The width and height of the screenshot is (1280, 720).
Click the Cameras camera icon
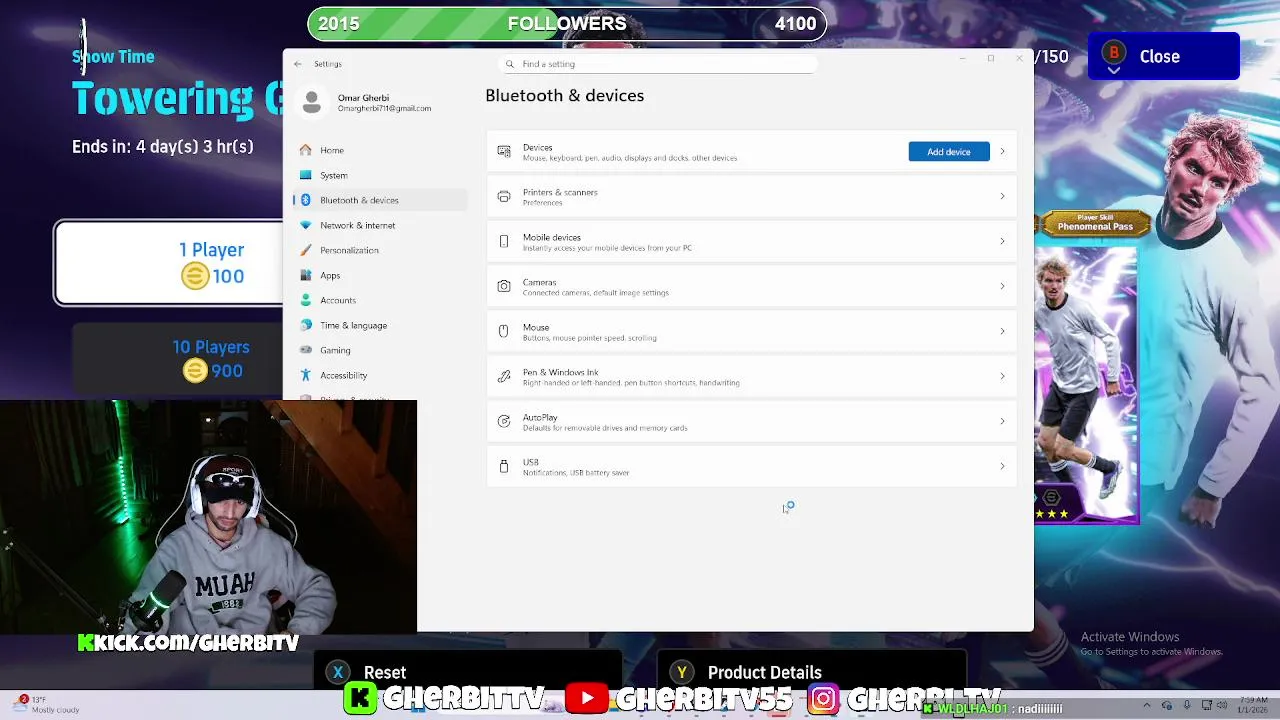(x=504, y=287)
